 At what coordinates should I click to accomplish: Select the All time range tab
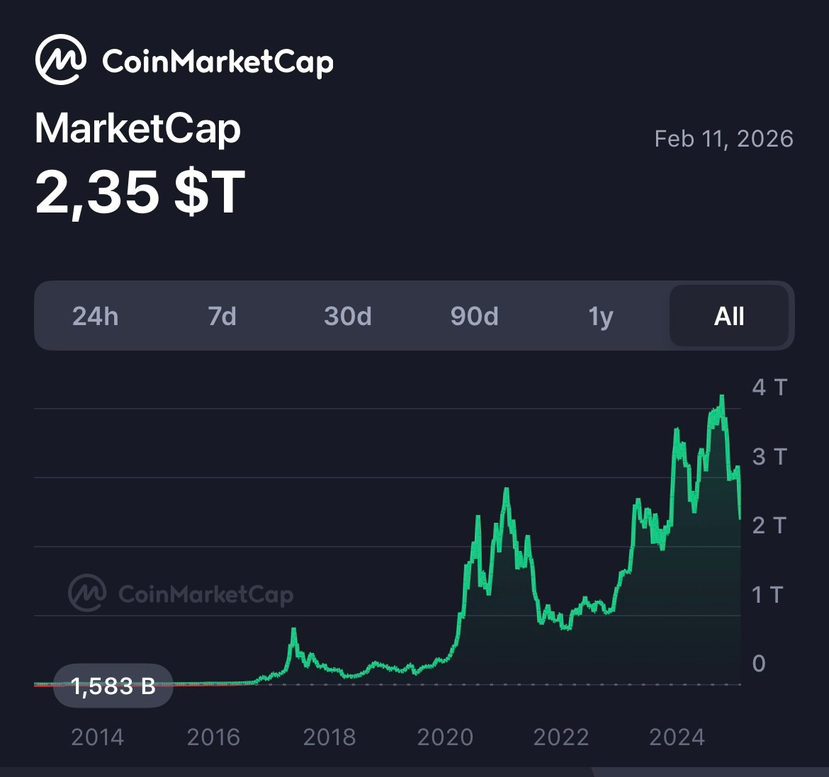(729, 317)
